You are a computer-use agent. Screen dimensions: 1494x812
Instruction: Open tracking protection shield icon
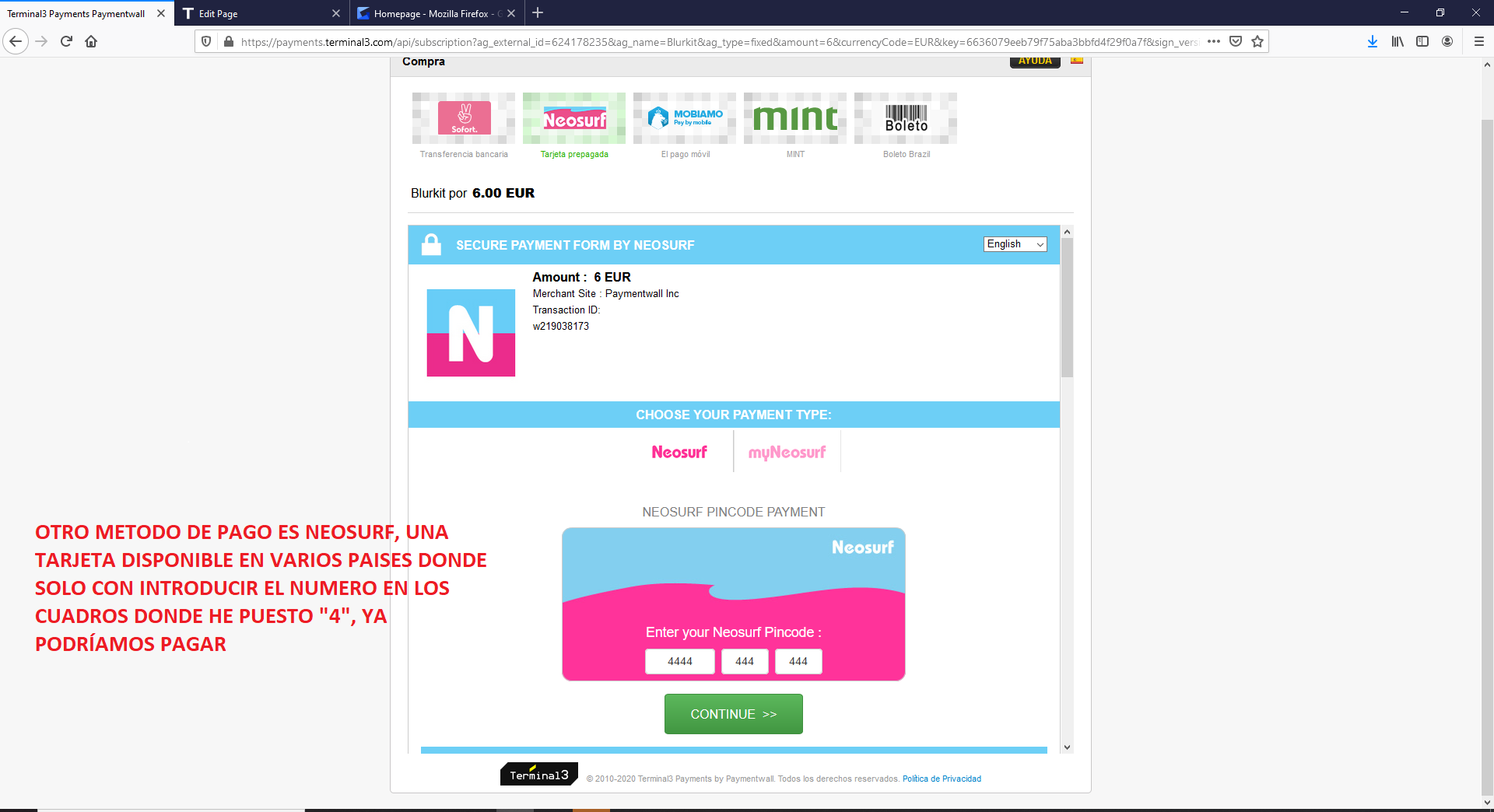(206, 41)
